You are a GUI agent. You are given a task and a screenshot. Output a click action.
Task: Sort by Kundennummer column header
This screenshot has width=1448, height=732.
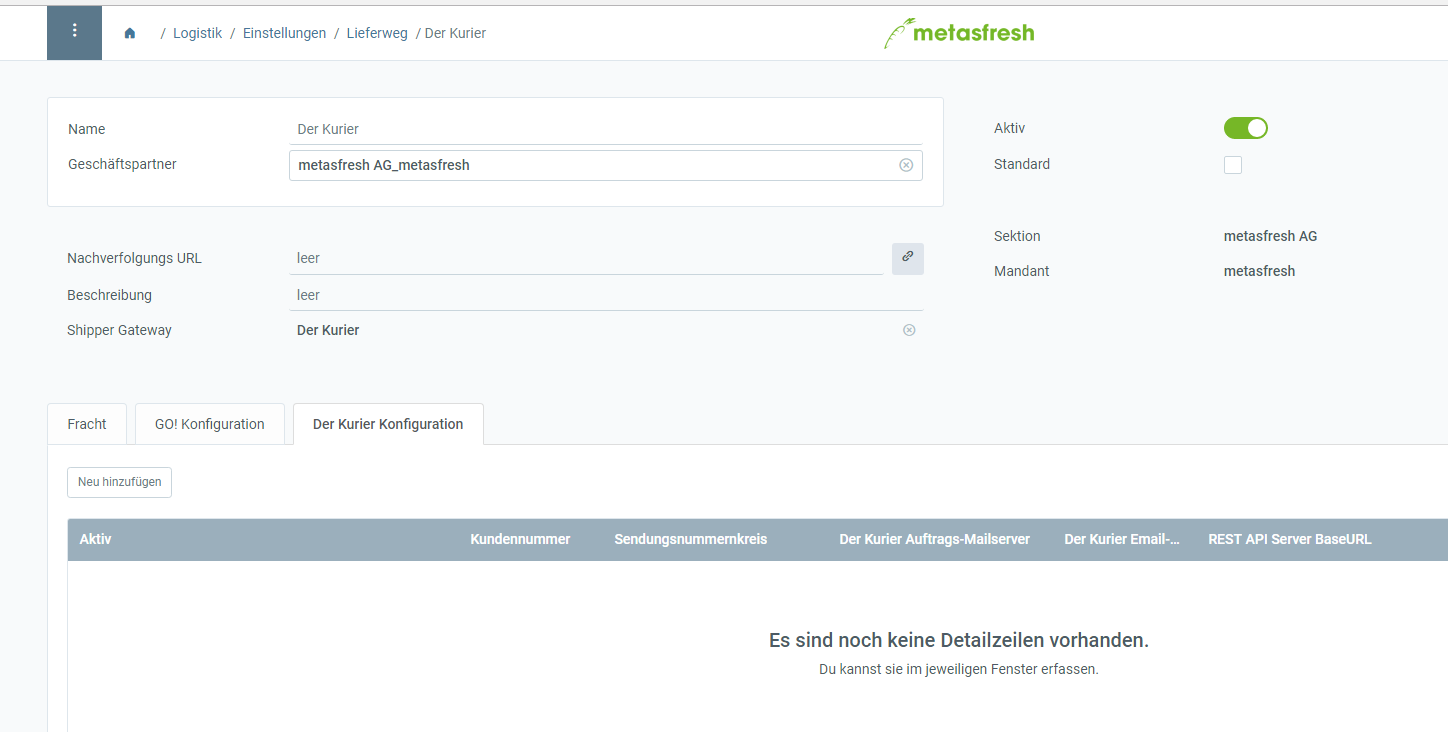[520, 539]
